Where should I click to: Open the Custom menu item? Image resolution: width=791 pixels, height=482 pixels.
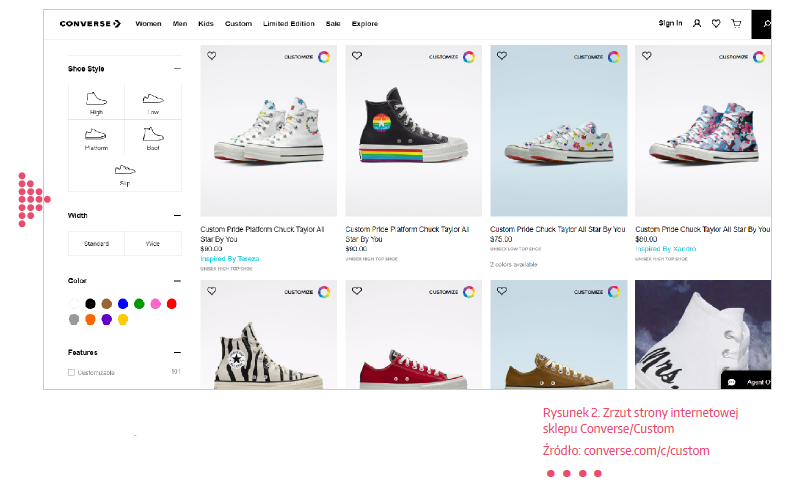point(238,24)
